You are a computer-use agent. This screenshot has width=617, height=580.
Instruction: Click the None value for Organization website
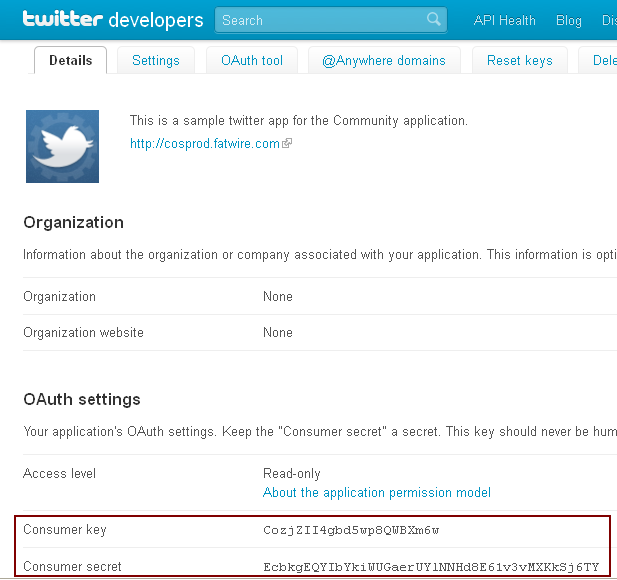point(278,332)
